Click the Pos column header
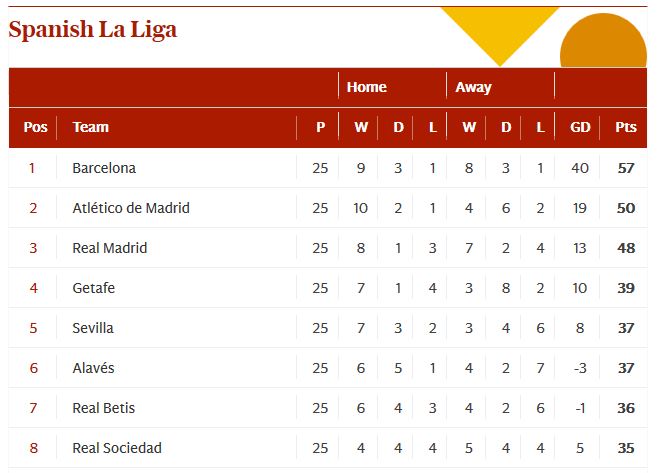The image size is (661, 473). pos(35,127)
